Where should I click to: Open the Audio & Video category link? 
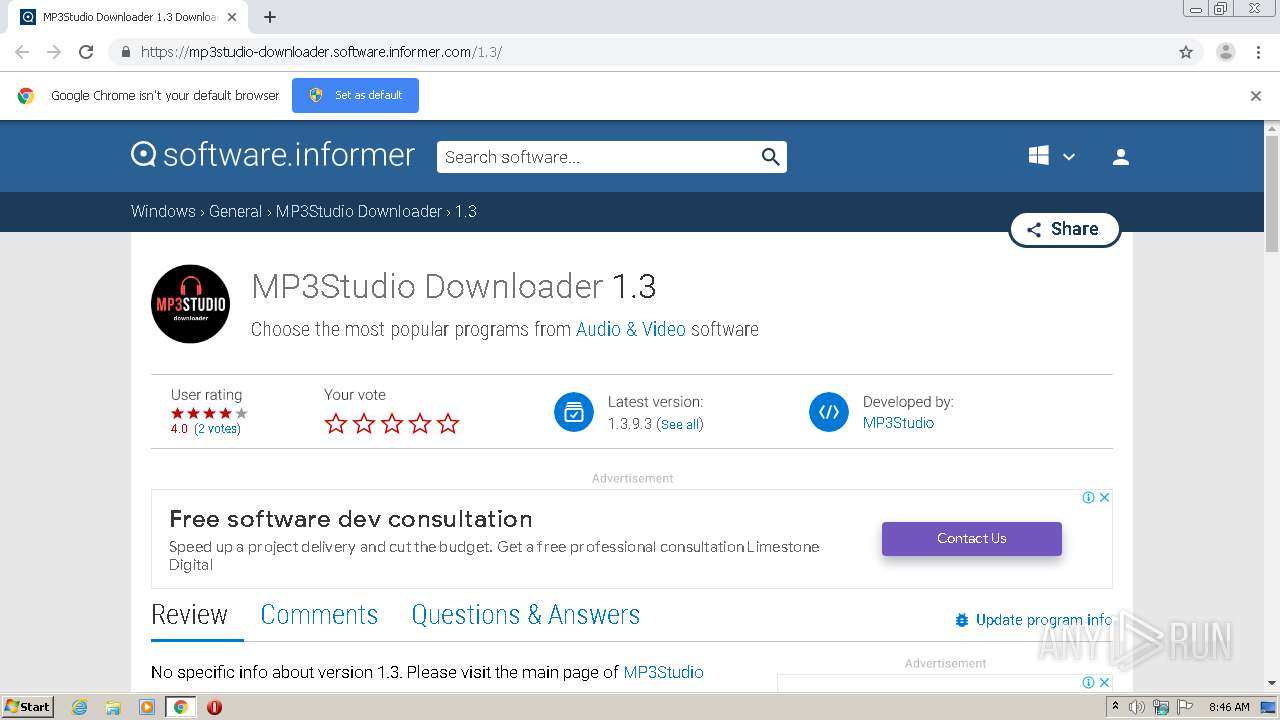631,329
